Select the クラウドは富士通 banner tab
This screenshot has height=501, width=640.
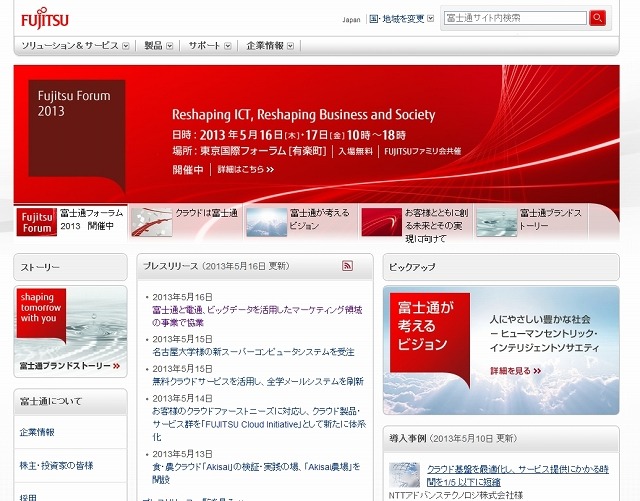click(x=186, y=223)
